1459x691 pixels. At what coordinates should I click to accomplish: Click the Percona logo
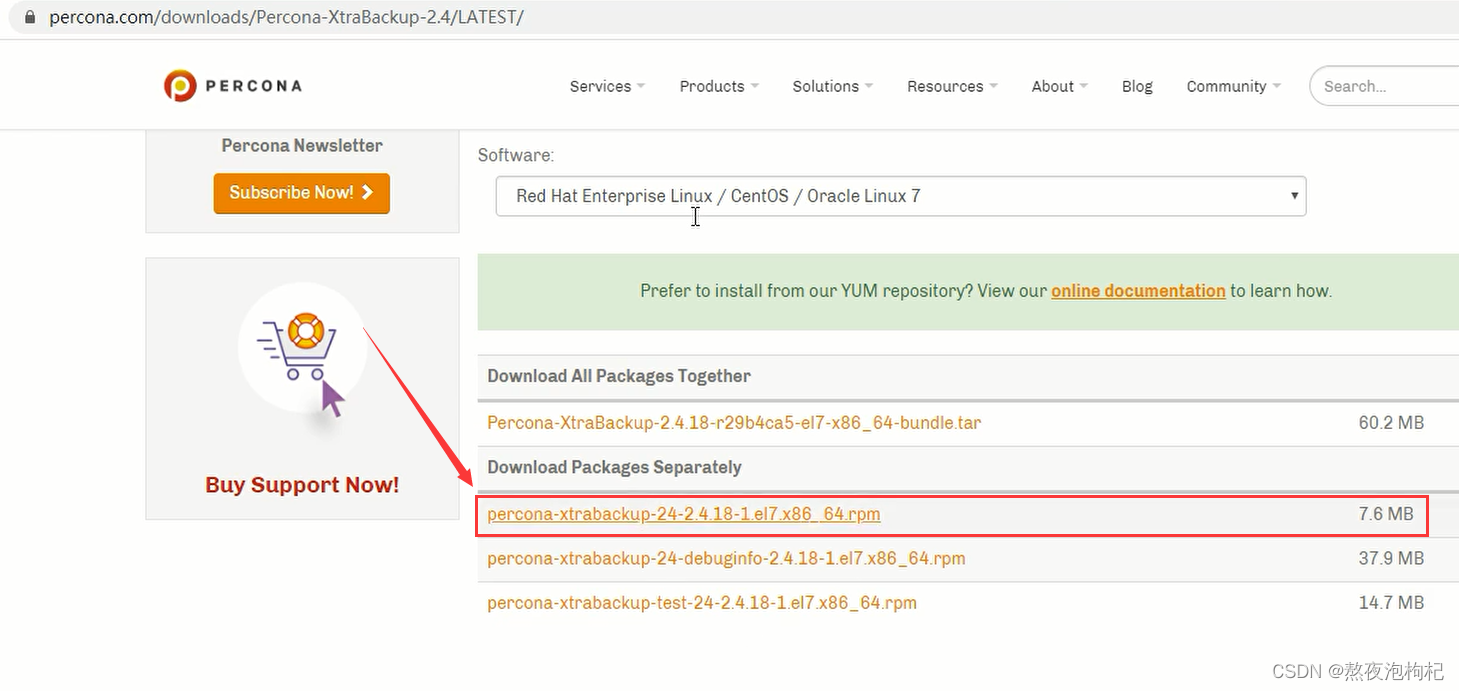233,86
